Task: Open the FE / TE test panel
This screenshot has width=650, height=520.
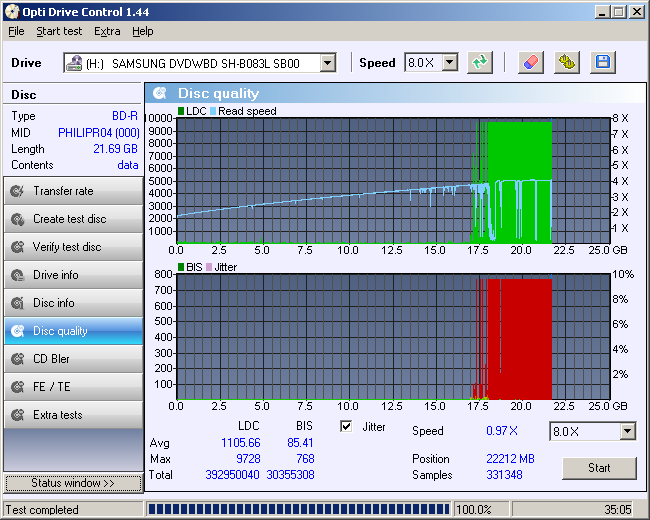Action: (x=73, y=387)
